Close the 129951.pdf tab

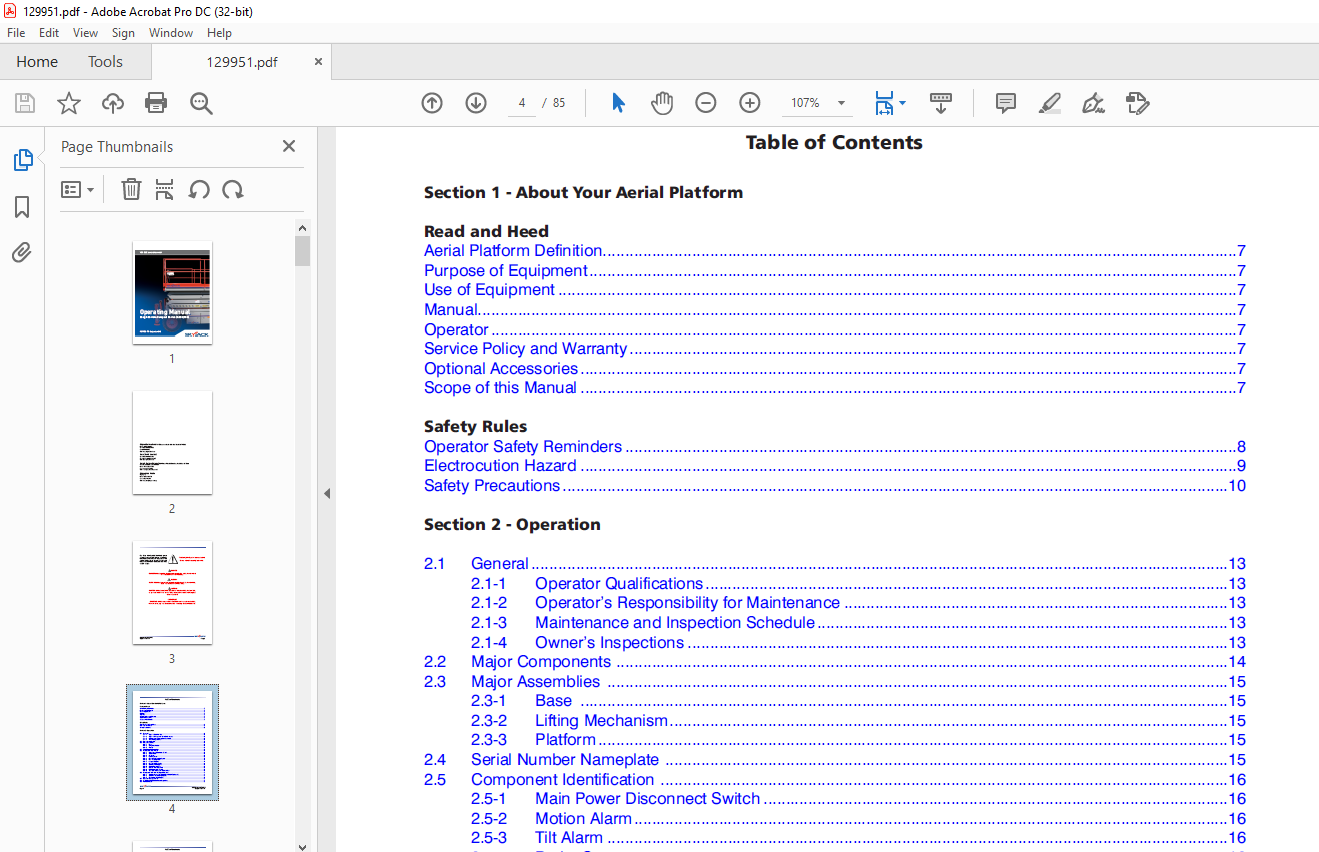coord(319,61)
